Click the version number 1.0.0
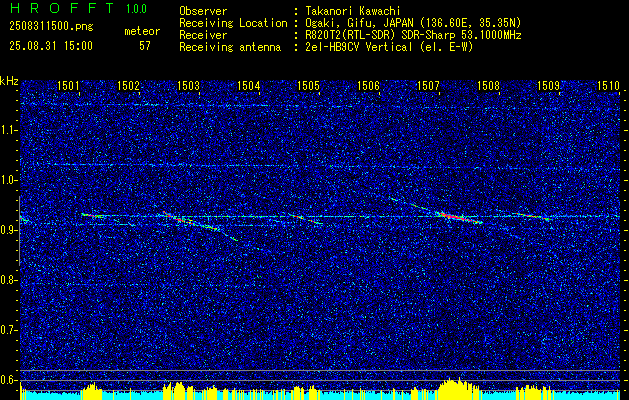This screenshot has width=629, height=400. (x=136, y=9)
